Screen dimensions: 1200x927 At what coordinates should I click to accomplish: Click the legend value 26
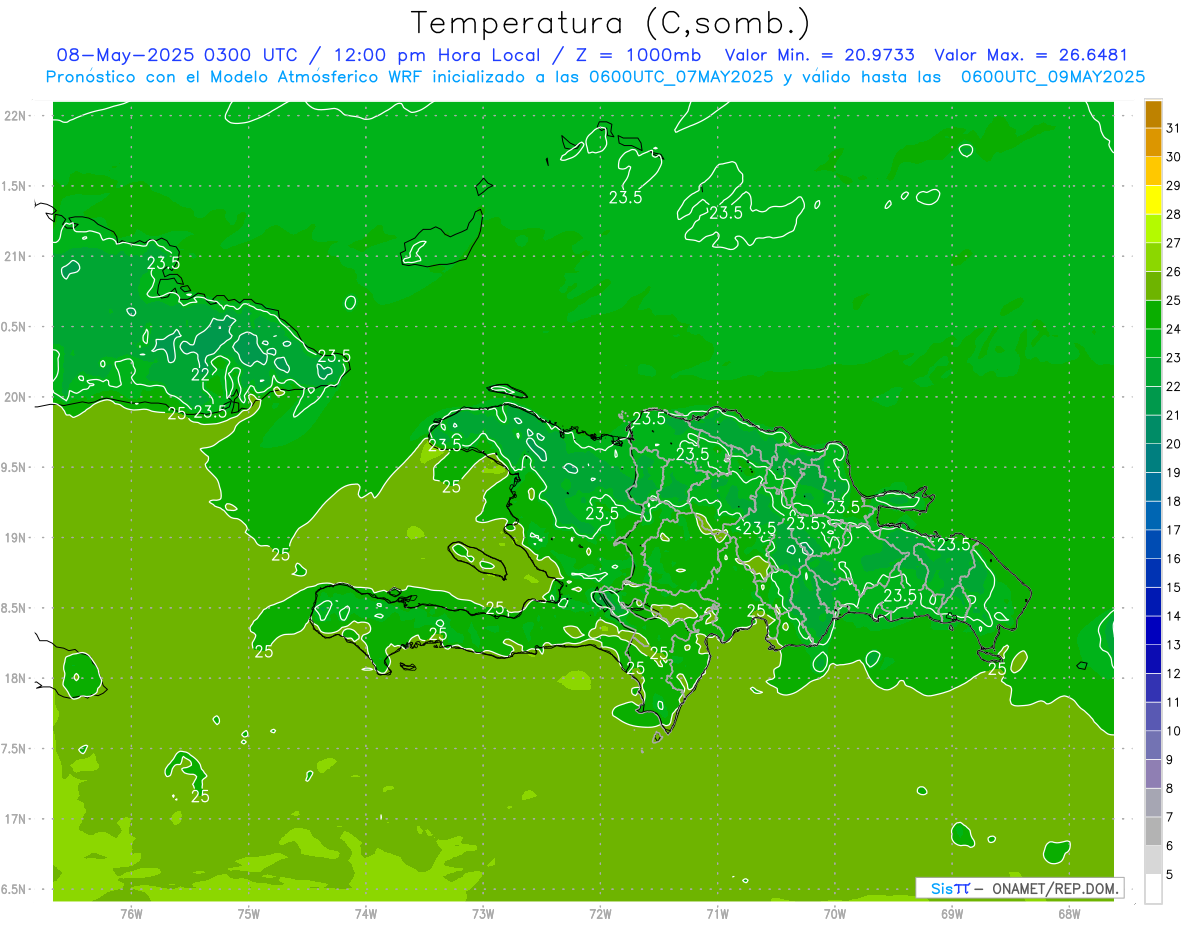click(x=1174, y=272)
